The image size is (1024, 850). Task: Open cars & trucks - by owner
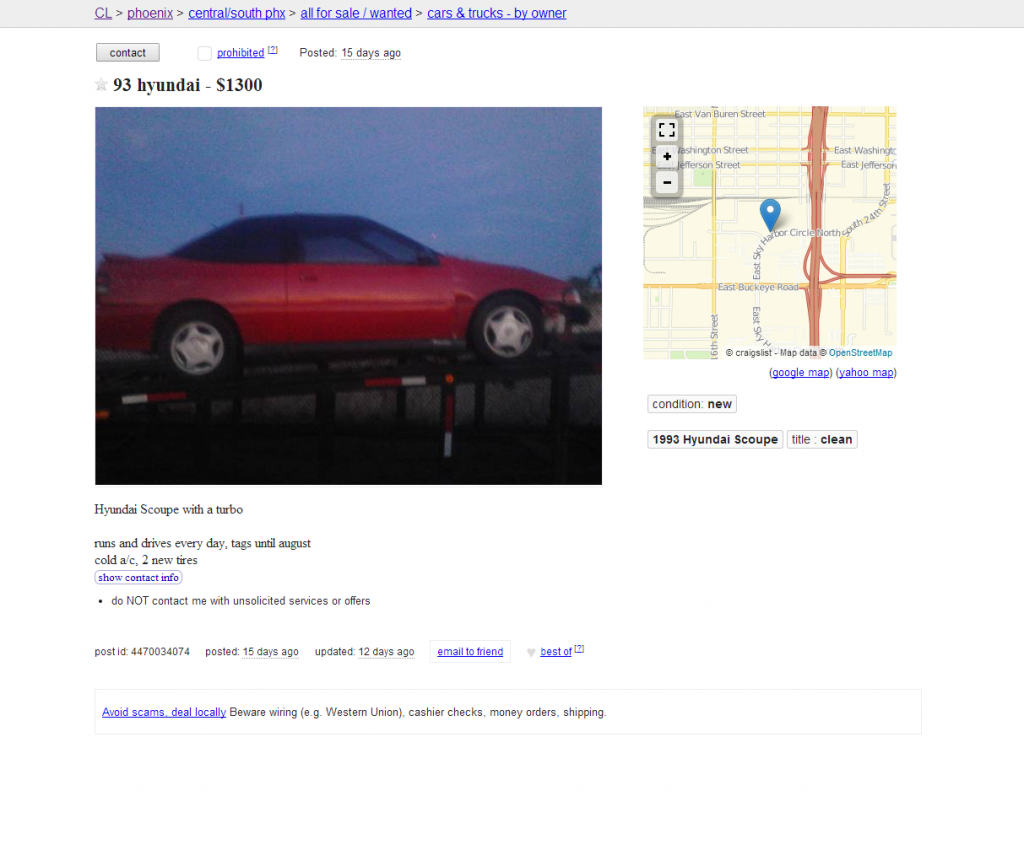[496, 13]
